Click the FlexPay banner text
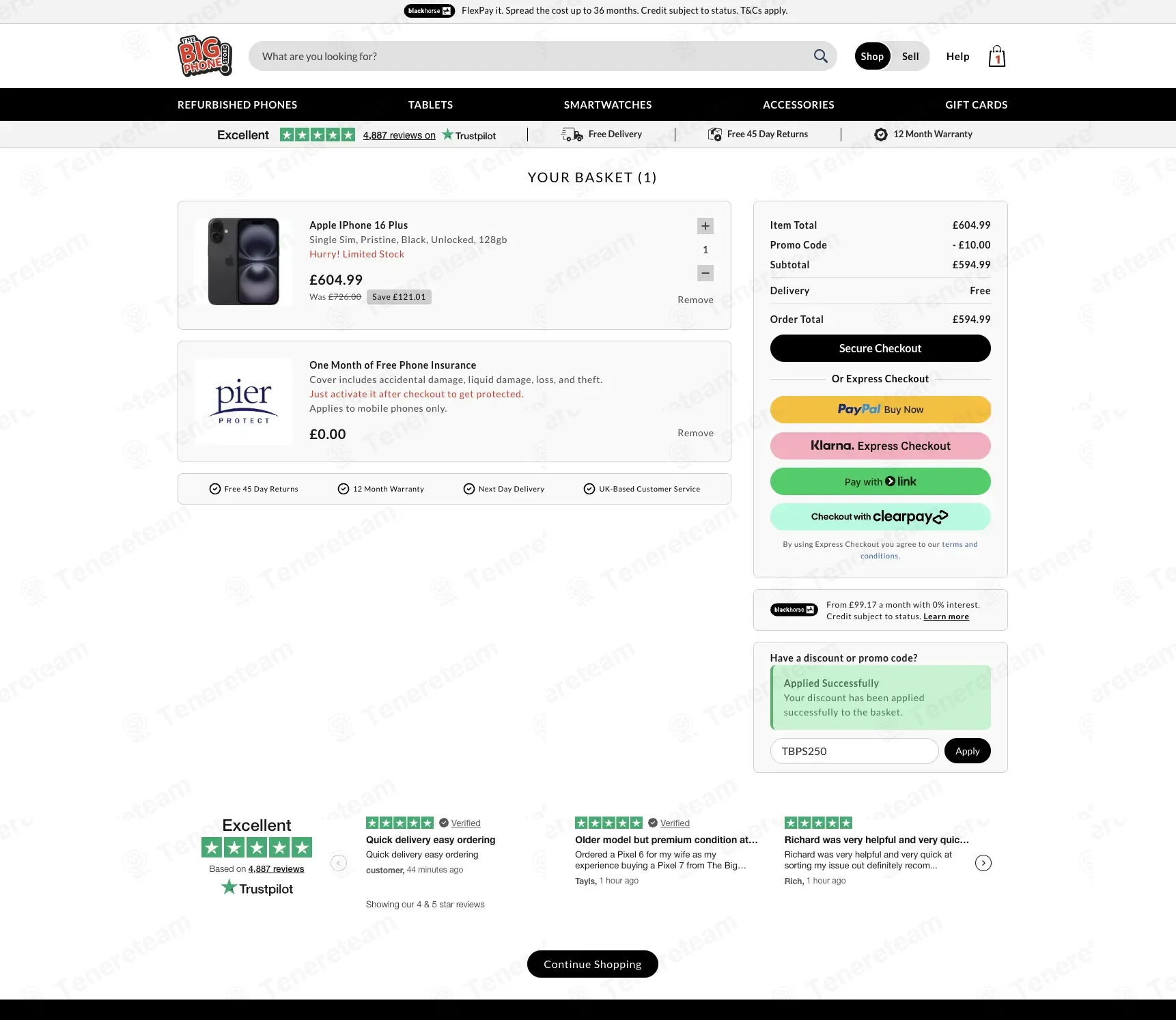Image resolution: width=1176 pixels, height=1020 pixels. [x=624, y=10]
